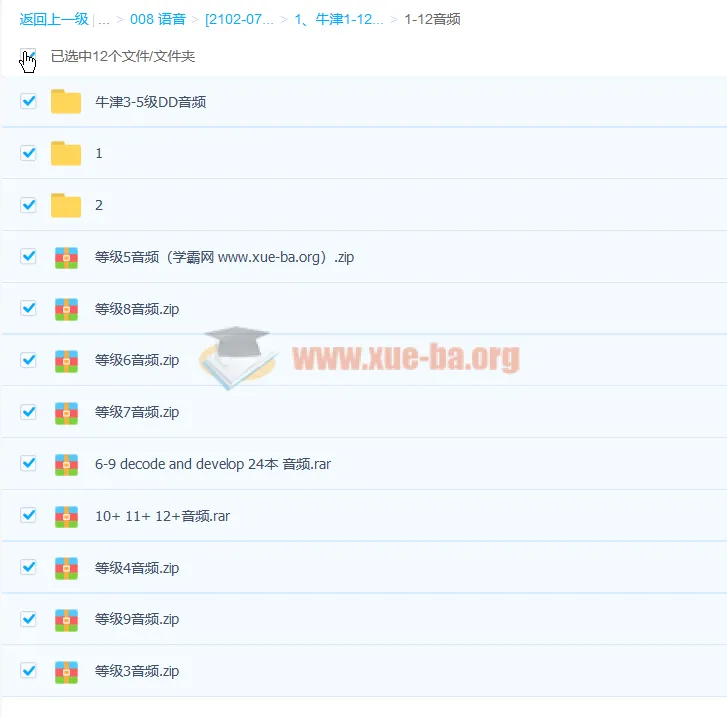Image resolution: width=727 pixels, height=717 pixels.
Task: Click the folder icon named 1
Action: pyautogui.click(x=66, y=153)
